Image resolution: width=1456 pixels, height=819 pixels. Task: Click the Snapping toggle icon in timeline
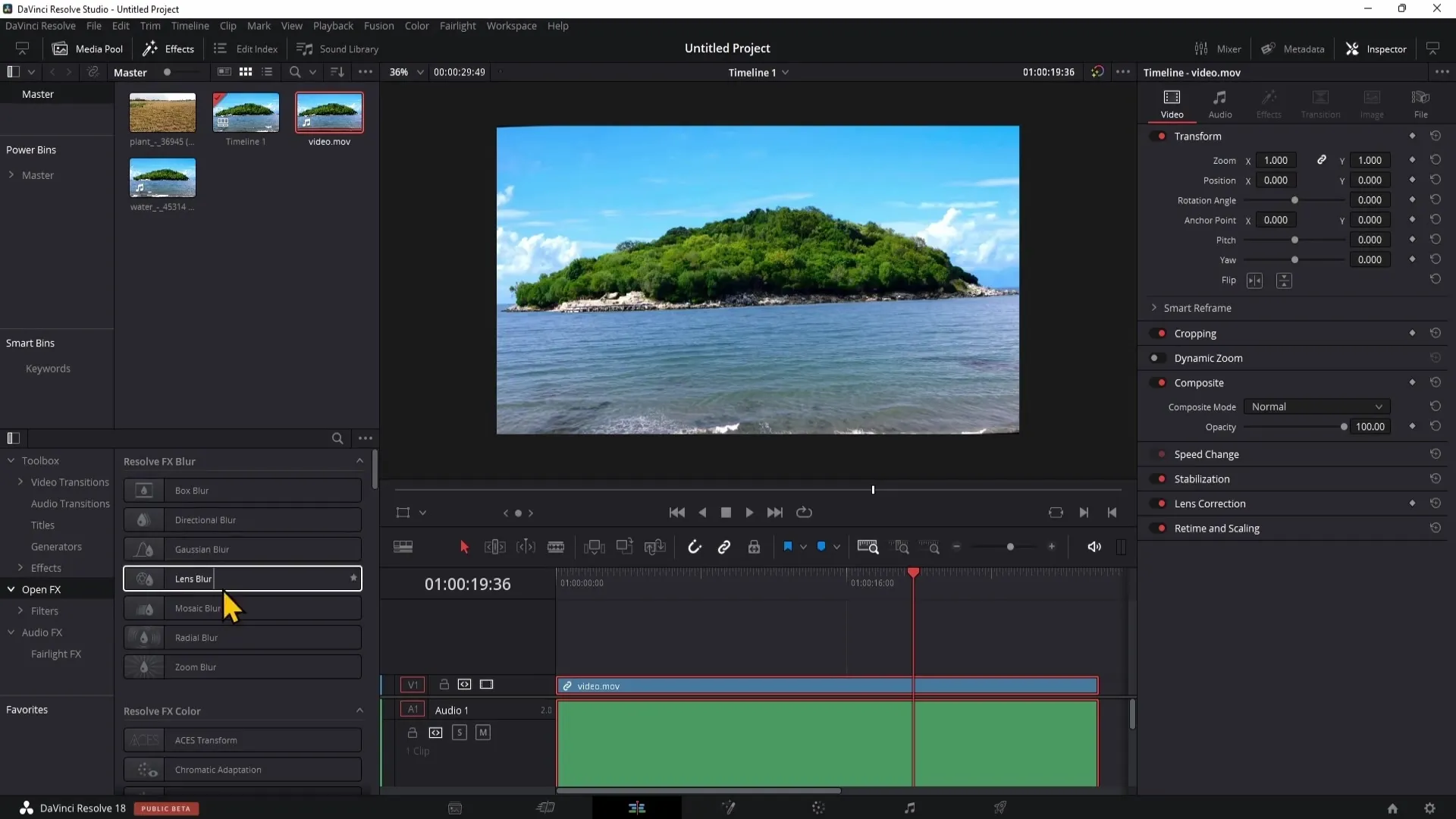[694, 547]
